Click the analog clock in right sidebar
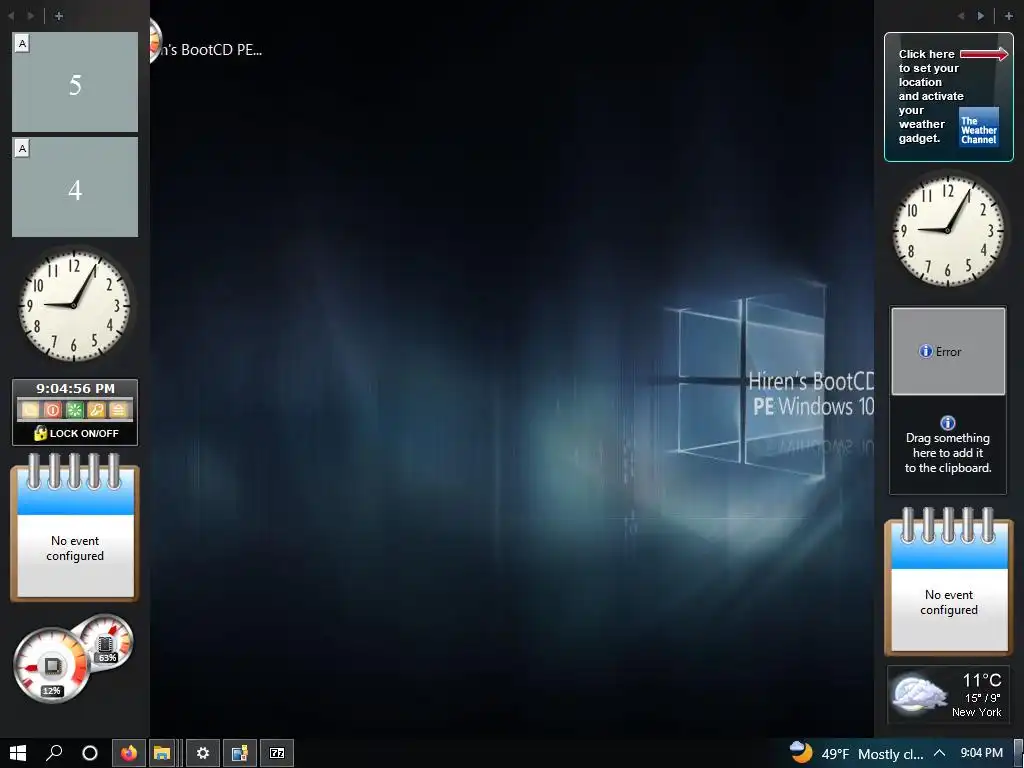The height and width of the screenshot is (768, 1024). pyautogui.click(x=948, y=230)
